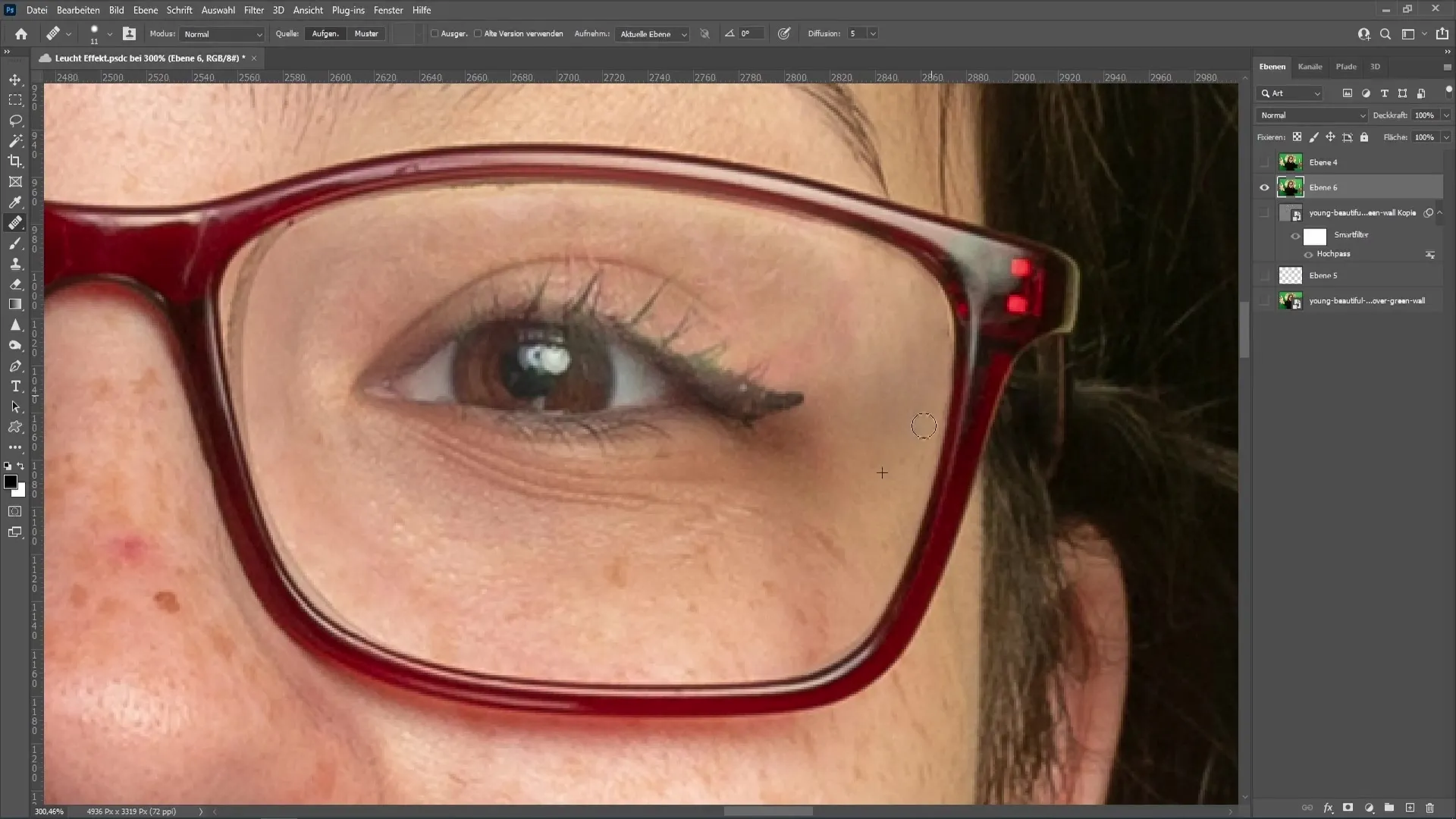Select the Eyedropper color picker tool
The image size is (1456, 819).
pos(15,202)
